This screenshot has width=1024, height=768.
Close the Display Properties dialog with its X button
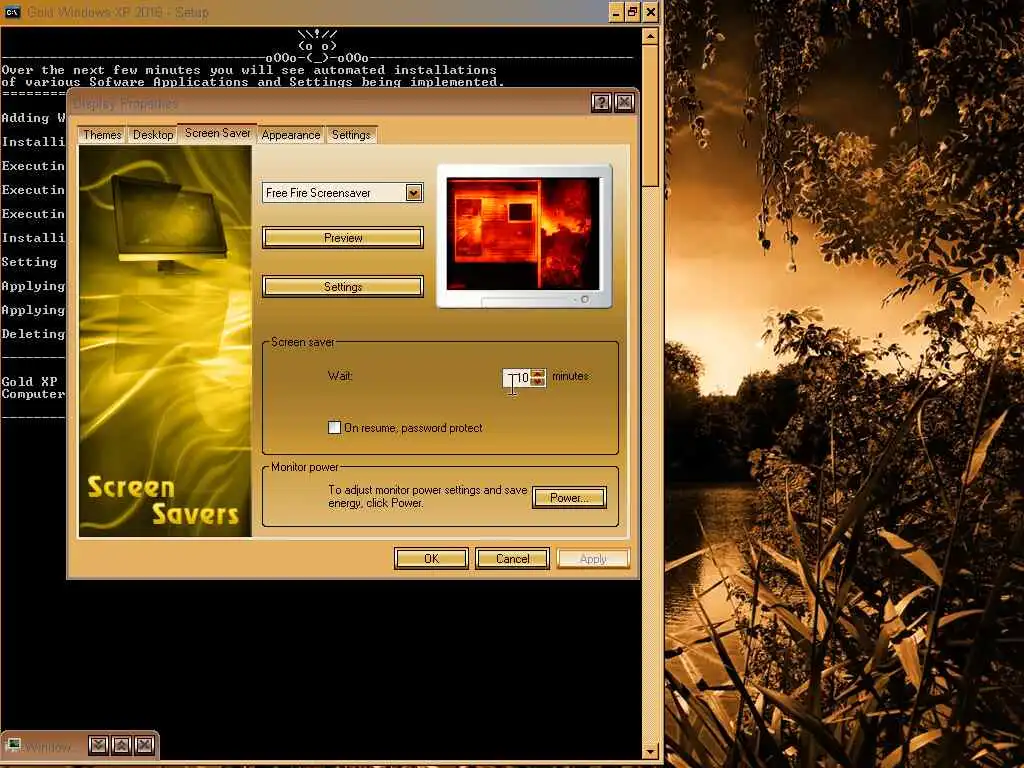[x=624, y=103]
